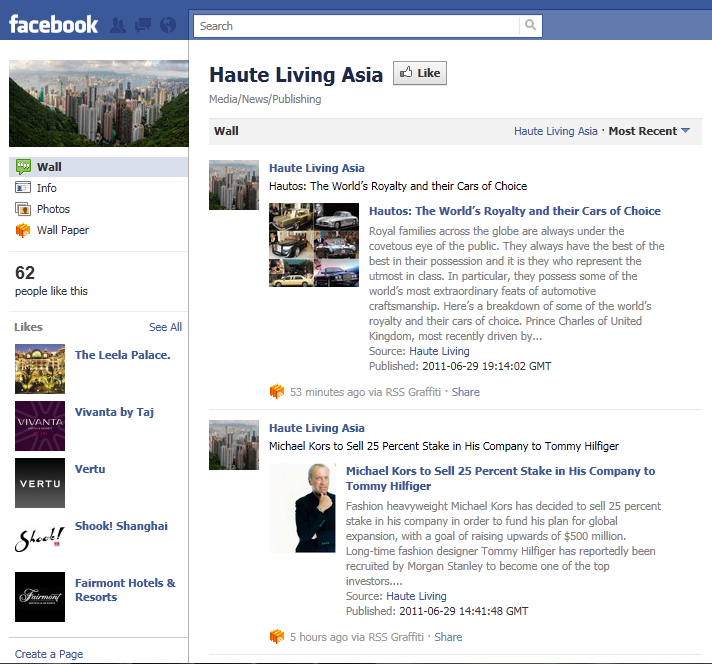The height and width of the screenshot is (664, 712).
Task: Share the royalty cars post
Action: point(466,392)
